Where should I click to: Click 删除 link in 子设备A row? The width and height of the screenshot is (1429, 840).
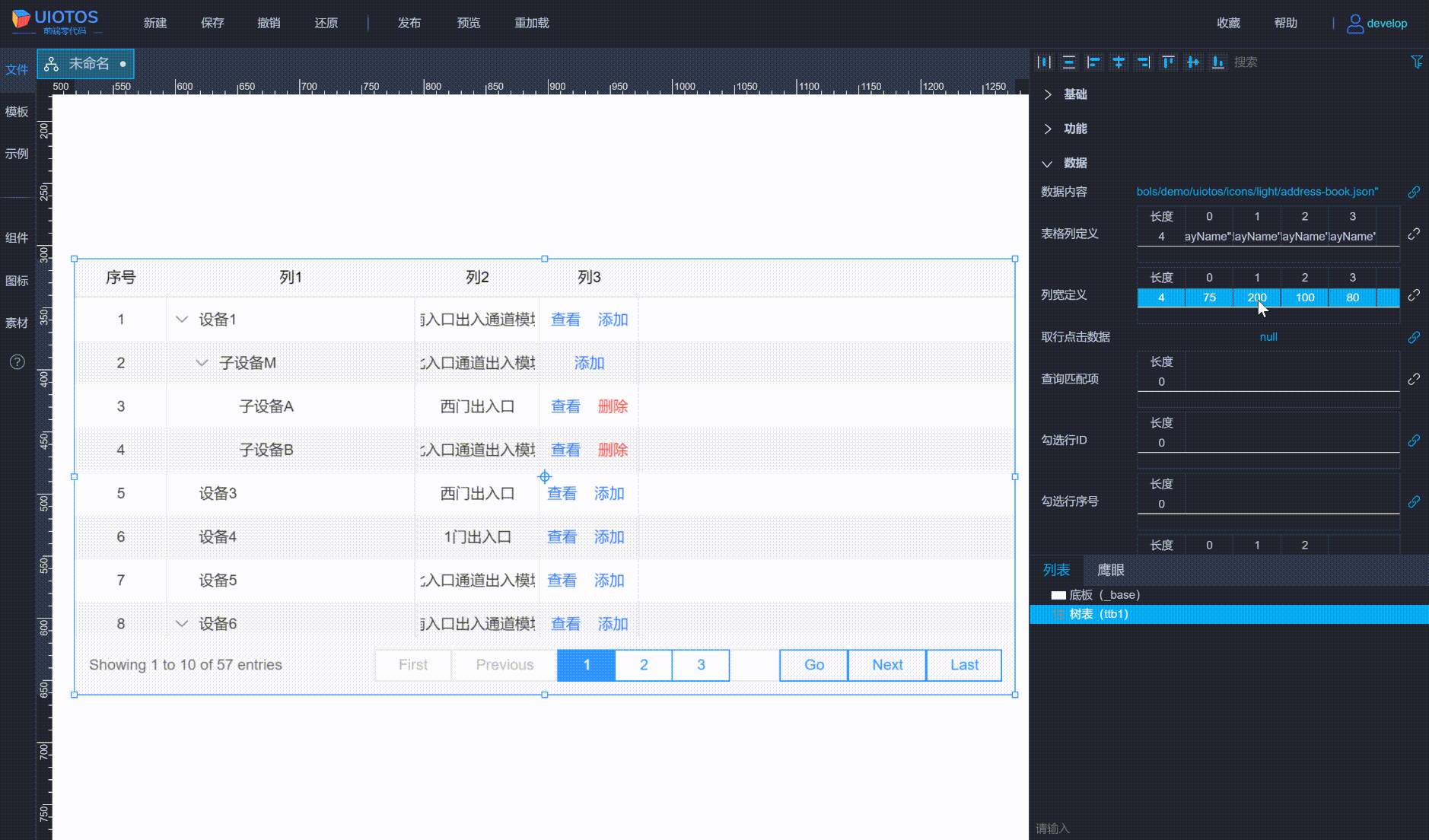click(x=613, y=406)
